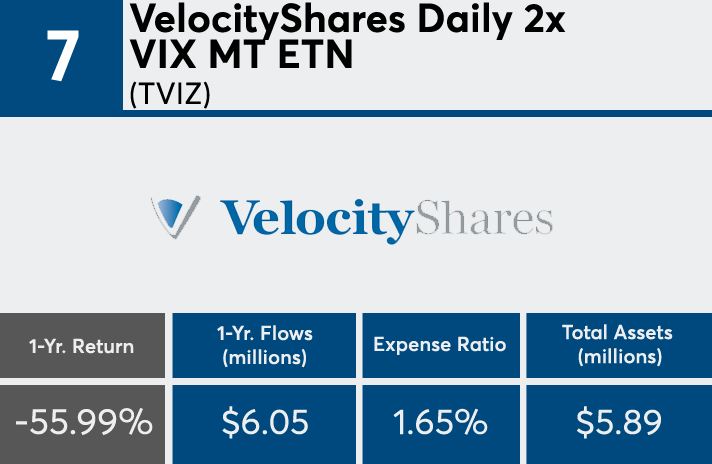This screenshot has width=712, height=464.
Task: Select the Expense Ratio header cell
Action: [x=440, y=345]
